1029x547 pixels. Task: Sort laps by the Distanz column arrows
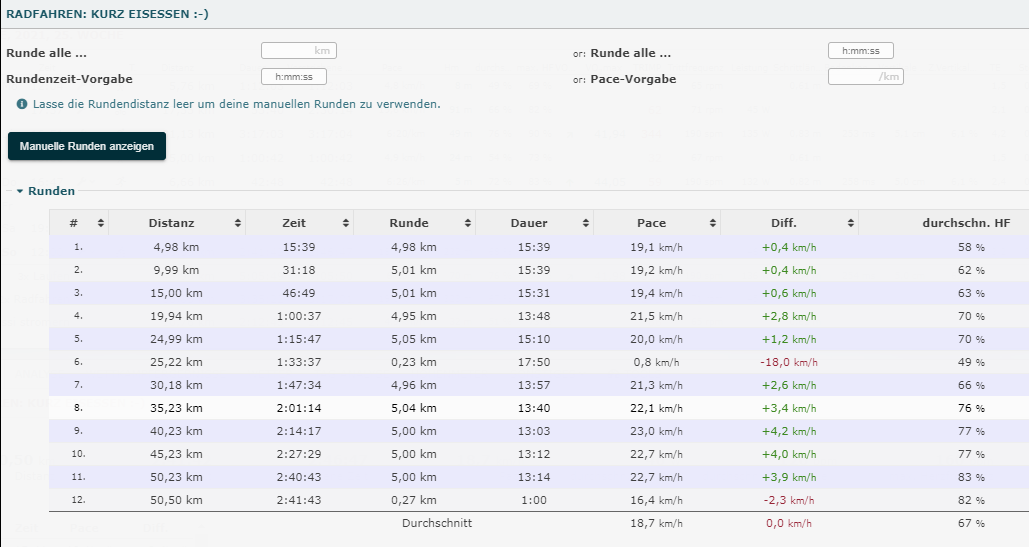(x=237, y=223)
